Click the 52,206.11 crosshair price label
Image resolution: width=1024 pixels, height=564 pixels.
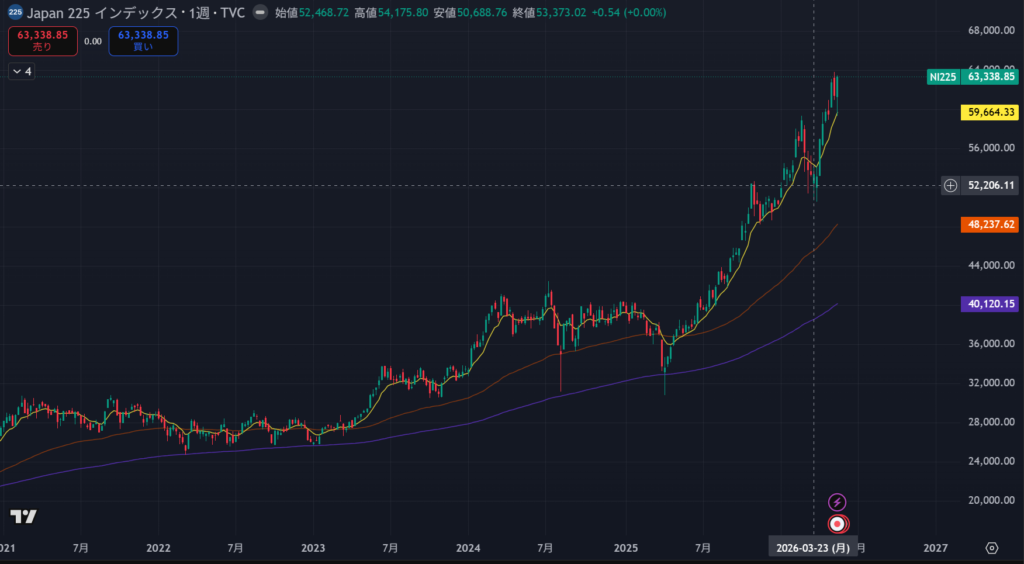tap(991, 185)
